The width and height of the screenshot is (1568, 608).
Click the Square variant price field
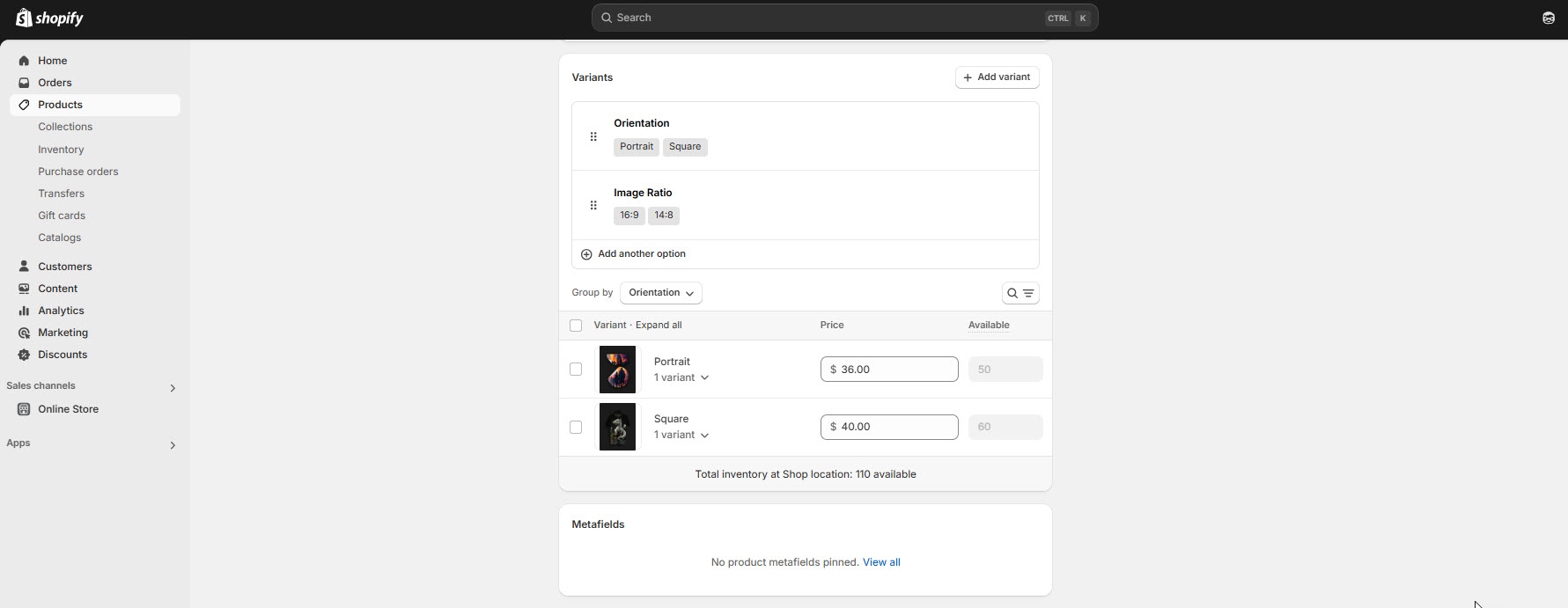[x=889, y=427]
